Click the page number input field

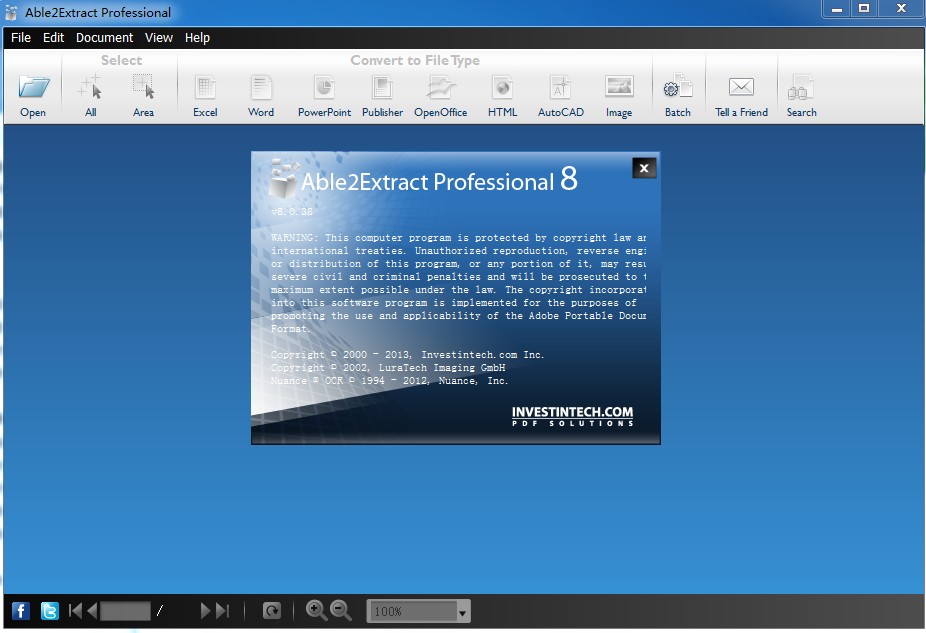pos(125,611)
